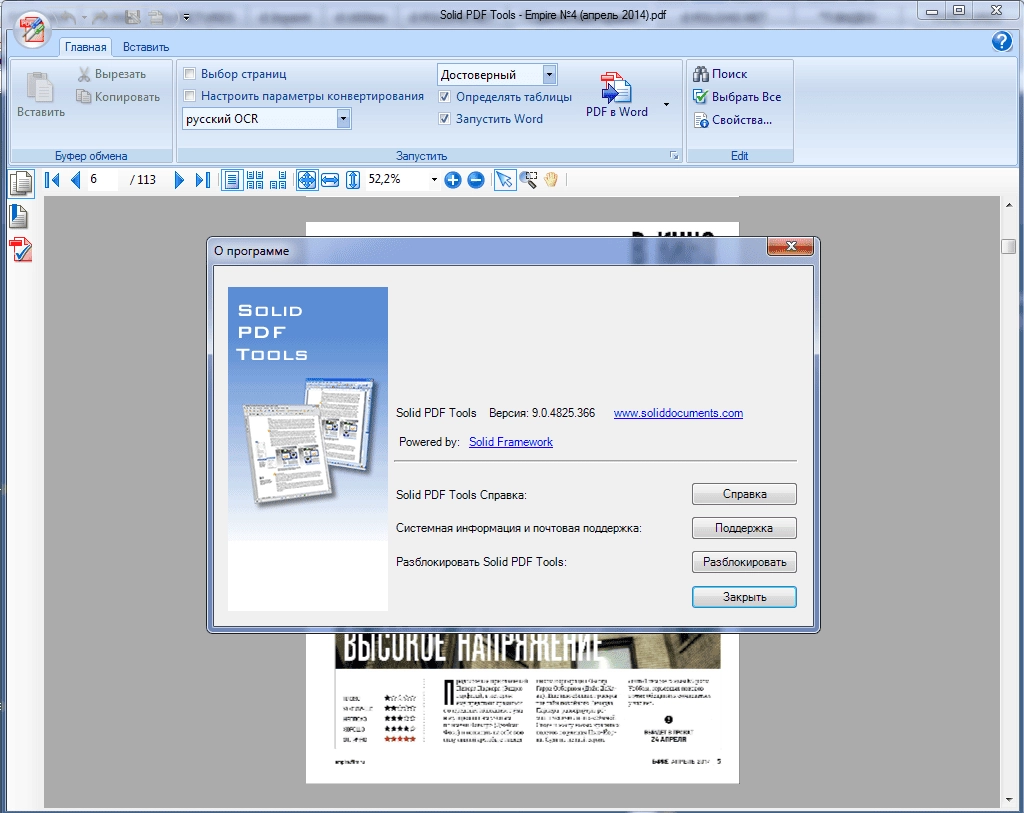This screenshot has height=813, width=1024.
Task: Expand the PDF в Word options arrow
Action: [666, 104]
